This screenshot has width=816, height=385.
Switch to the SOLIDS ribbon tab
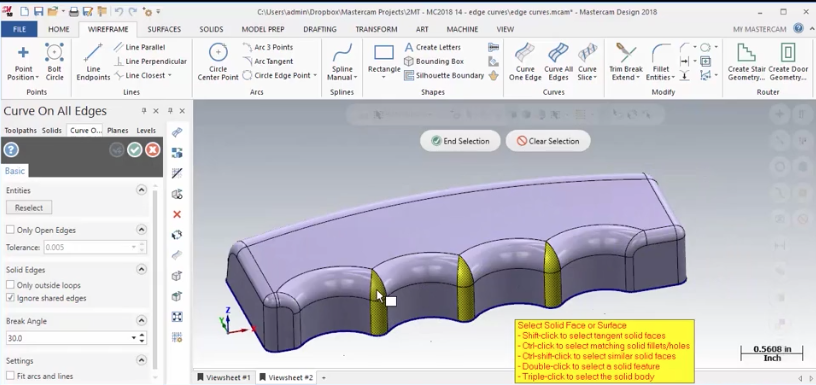(211, 29)
